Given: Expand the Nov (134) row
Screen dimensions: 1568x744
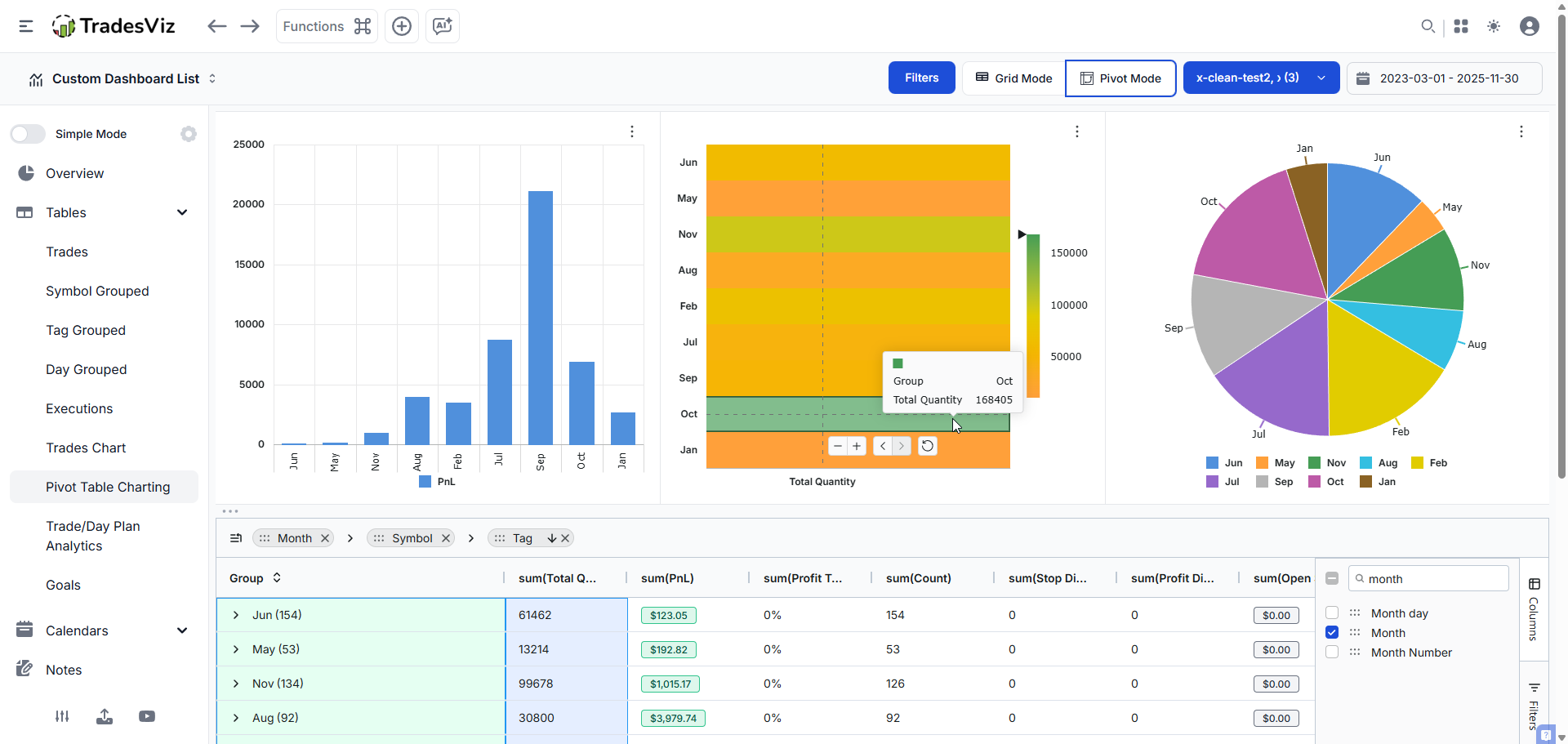Looking at the screenshot, I should [x=236, y=684].
